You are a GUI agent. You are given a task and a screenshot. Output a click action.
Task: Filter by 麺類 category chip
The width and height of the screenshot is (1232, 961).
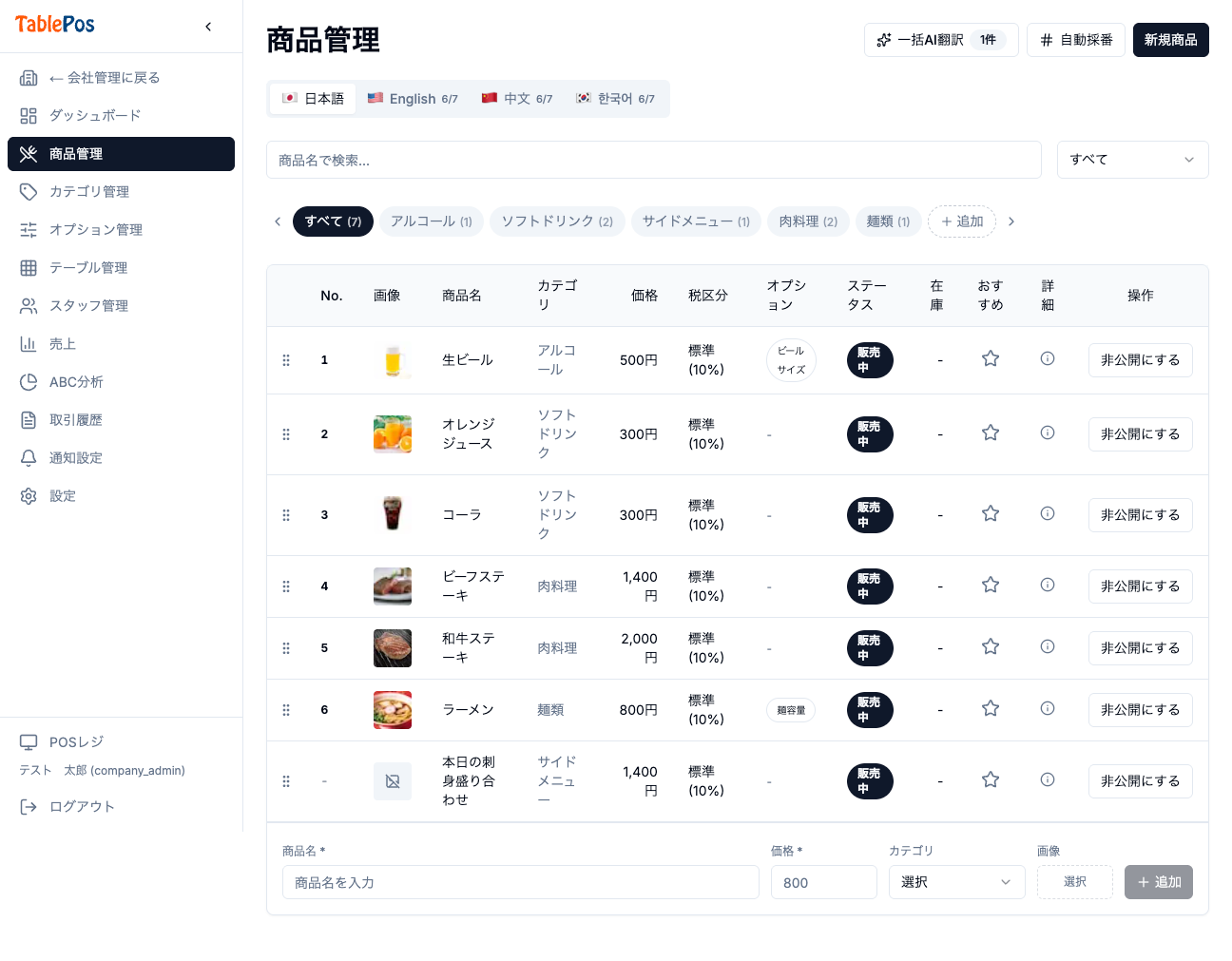click(889, 221)
